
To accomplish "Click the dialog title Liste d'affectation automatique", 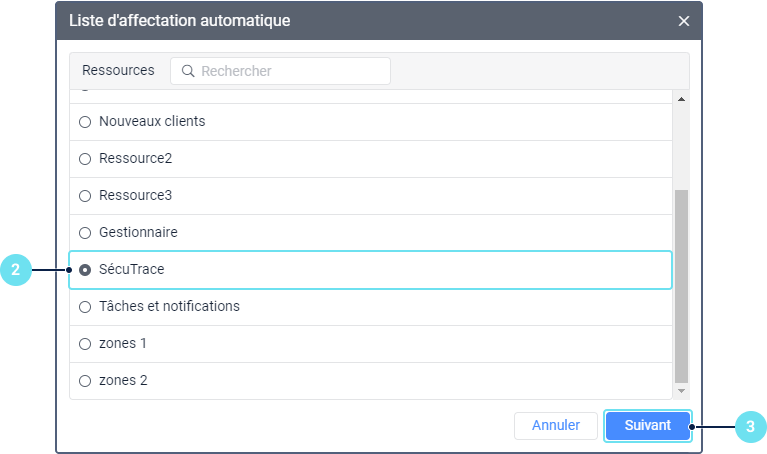I will point(180,21).
